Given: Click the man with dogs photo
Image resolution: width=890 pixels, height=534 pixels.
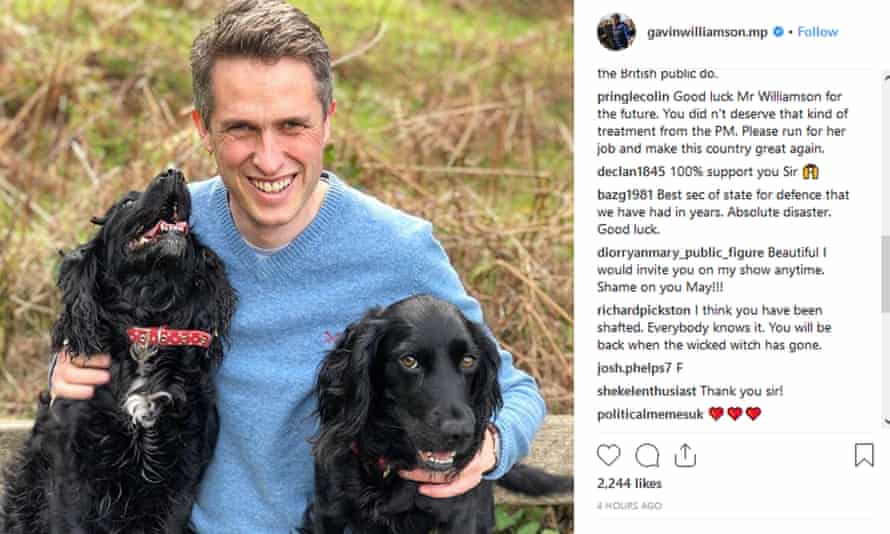Looking at the screenshot, I should pos(287,267).
